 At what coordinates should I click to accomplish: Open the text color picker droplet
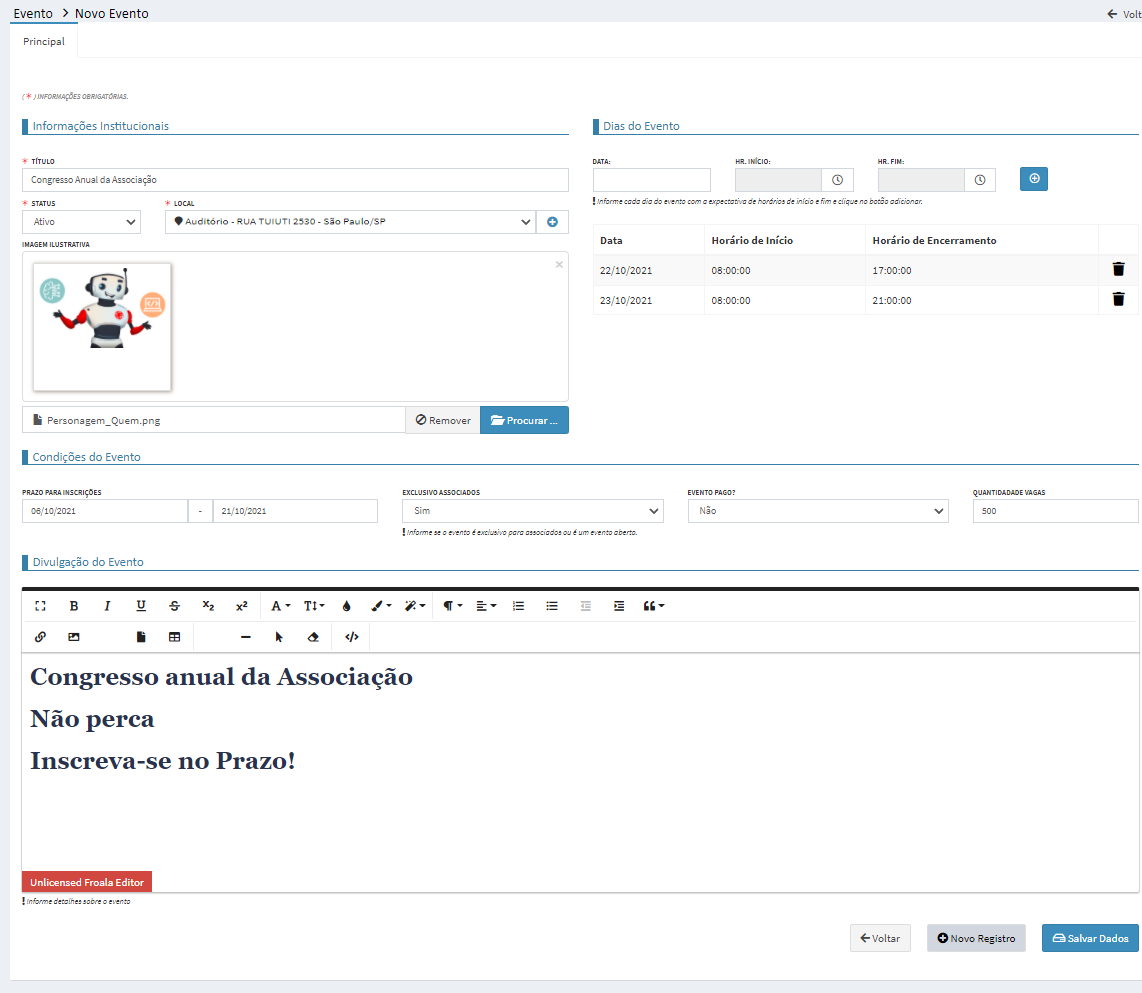[347, 606]
